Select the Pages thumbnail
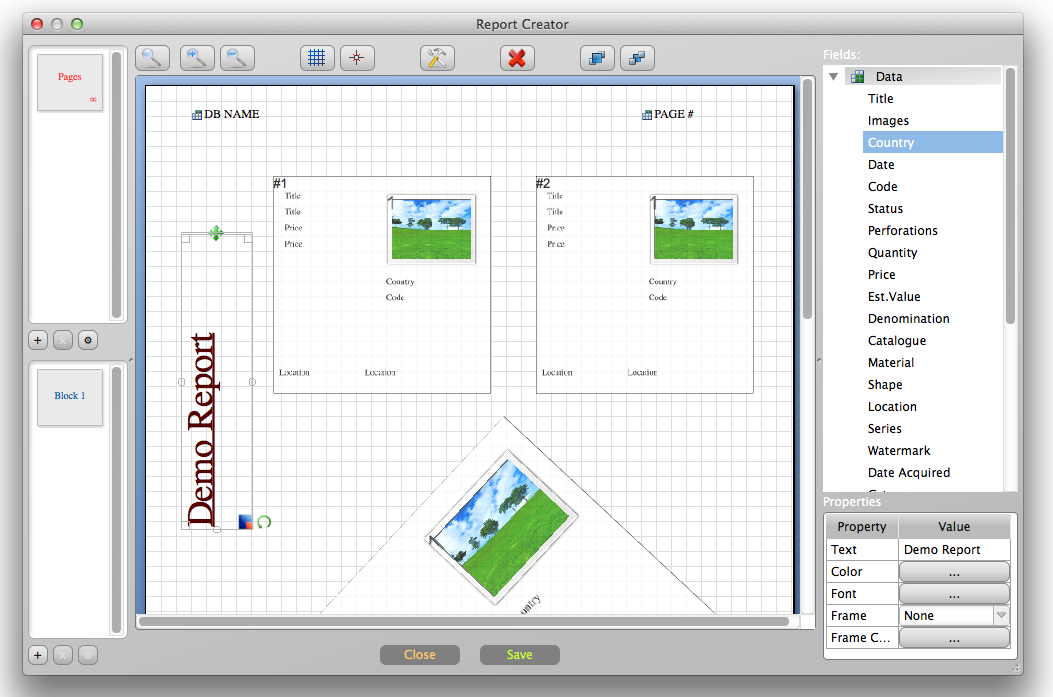 point(70,83)
